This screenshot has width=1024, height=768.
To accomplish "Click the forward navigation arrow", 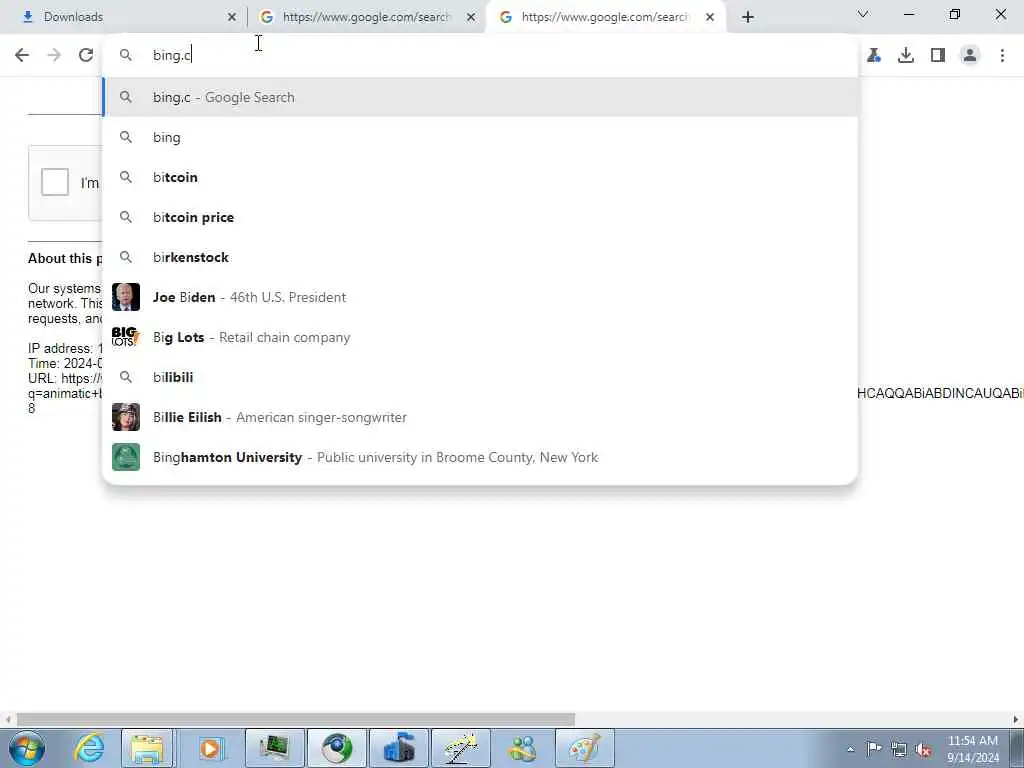I will pos(54,56).
